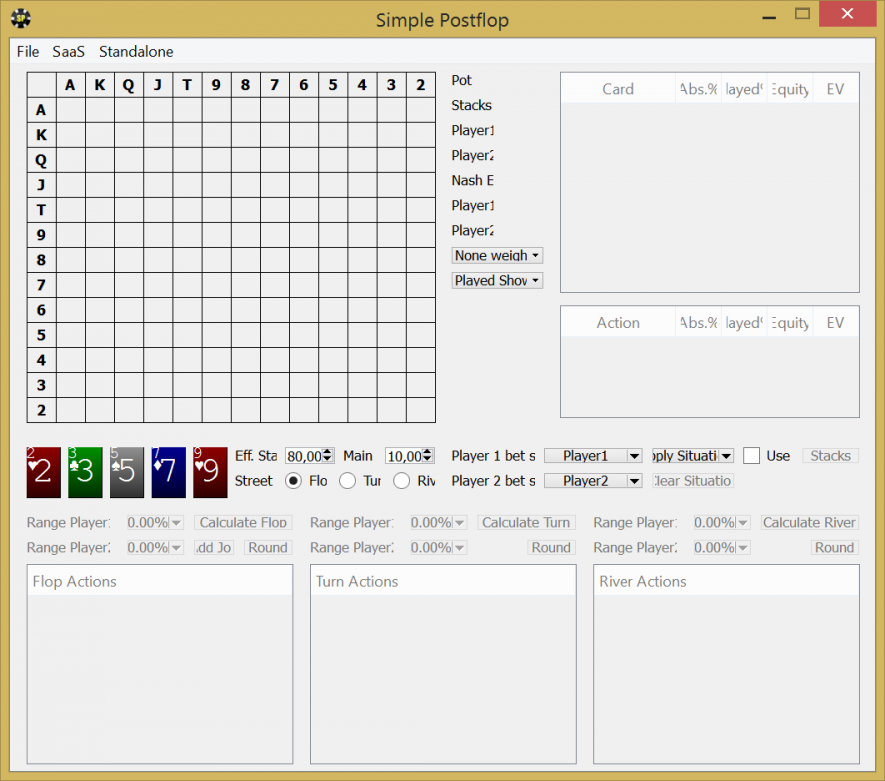
Task: Click the Calculate Turn button
Action: [526, 523]
